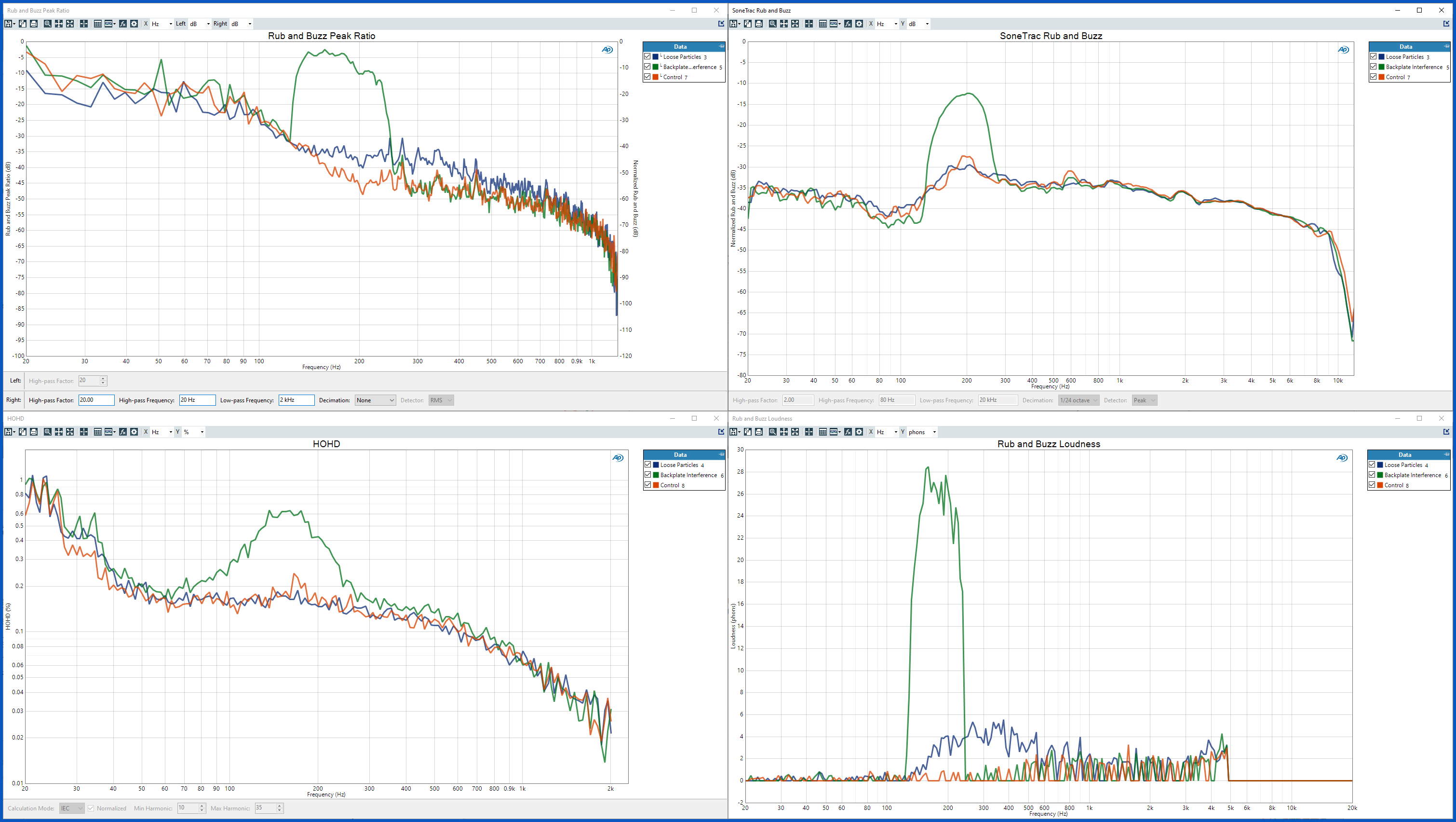
Task: Open the Decimation dropdown set to None
Action: (x=375, y=400)
